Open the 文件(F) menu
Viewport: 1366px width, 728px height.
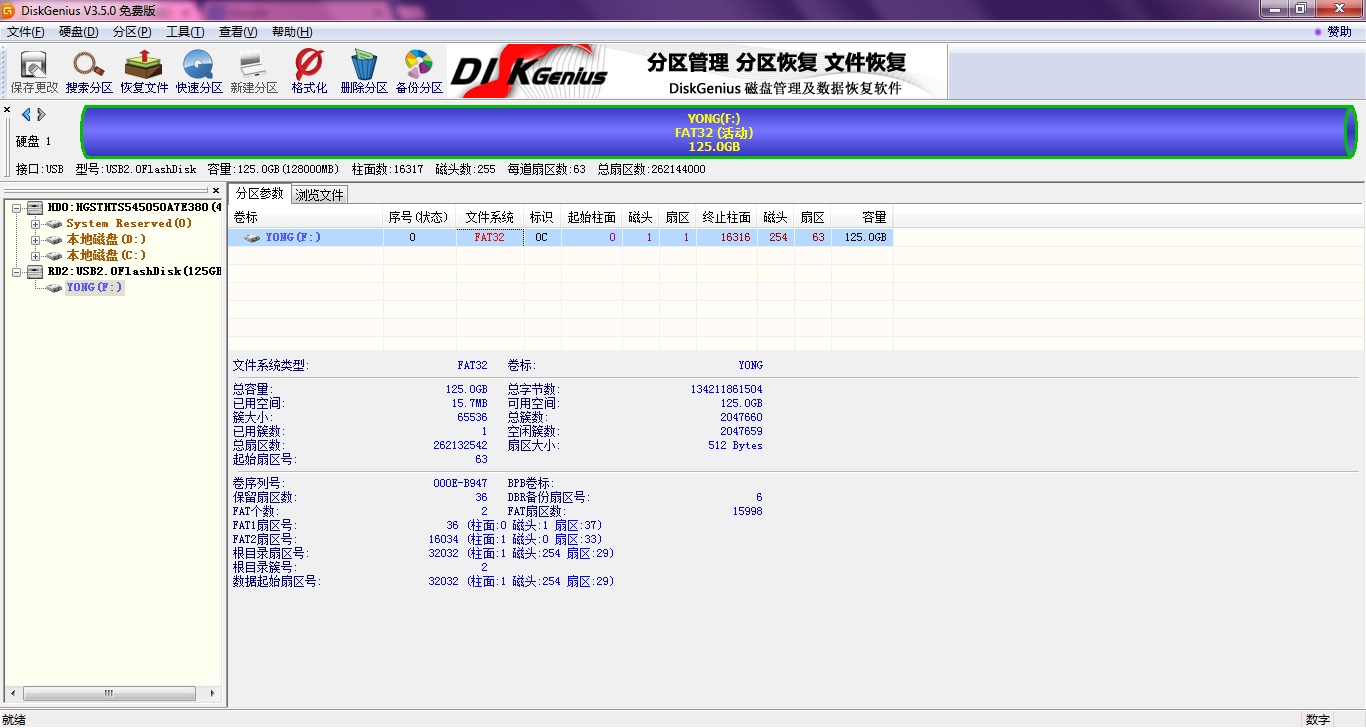26,32
